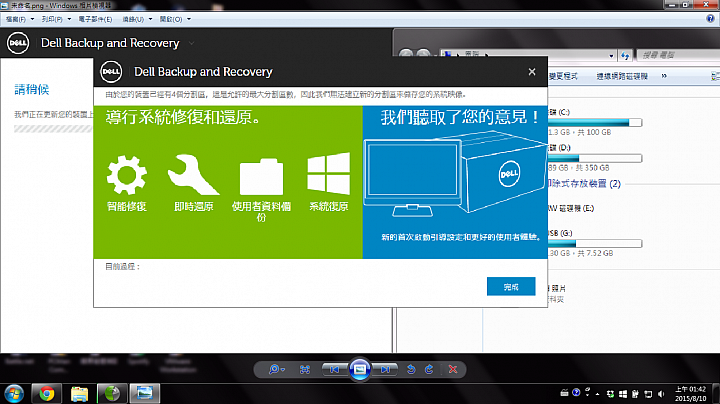Image resolution: width=720 pixels, height=404 pixels.
Task: Click the network monitor tray icon
Action: pyautogui.click(x=648, y=394)
